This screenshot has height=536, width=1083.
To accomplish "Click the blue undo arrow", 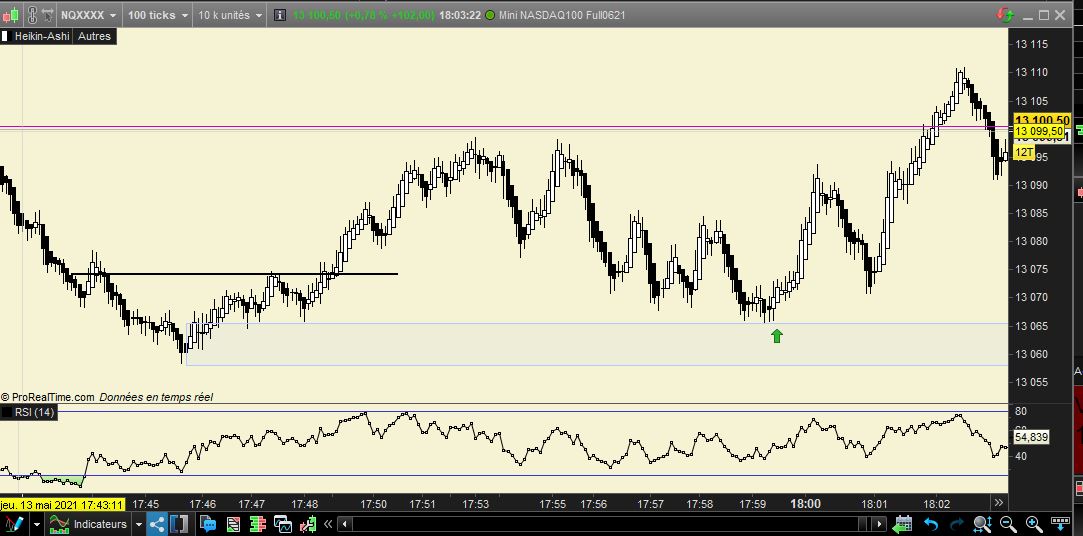I will 931,524.
